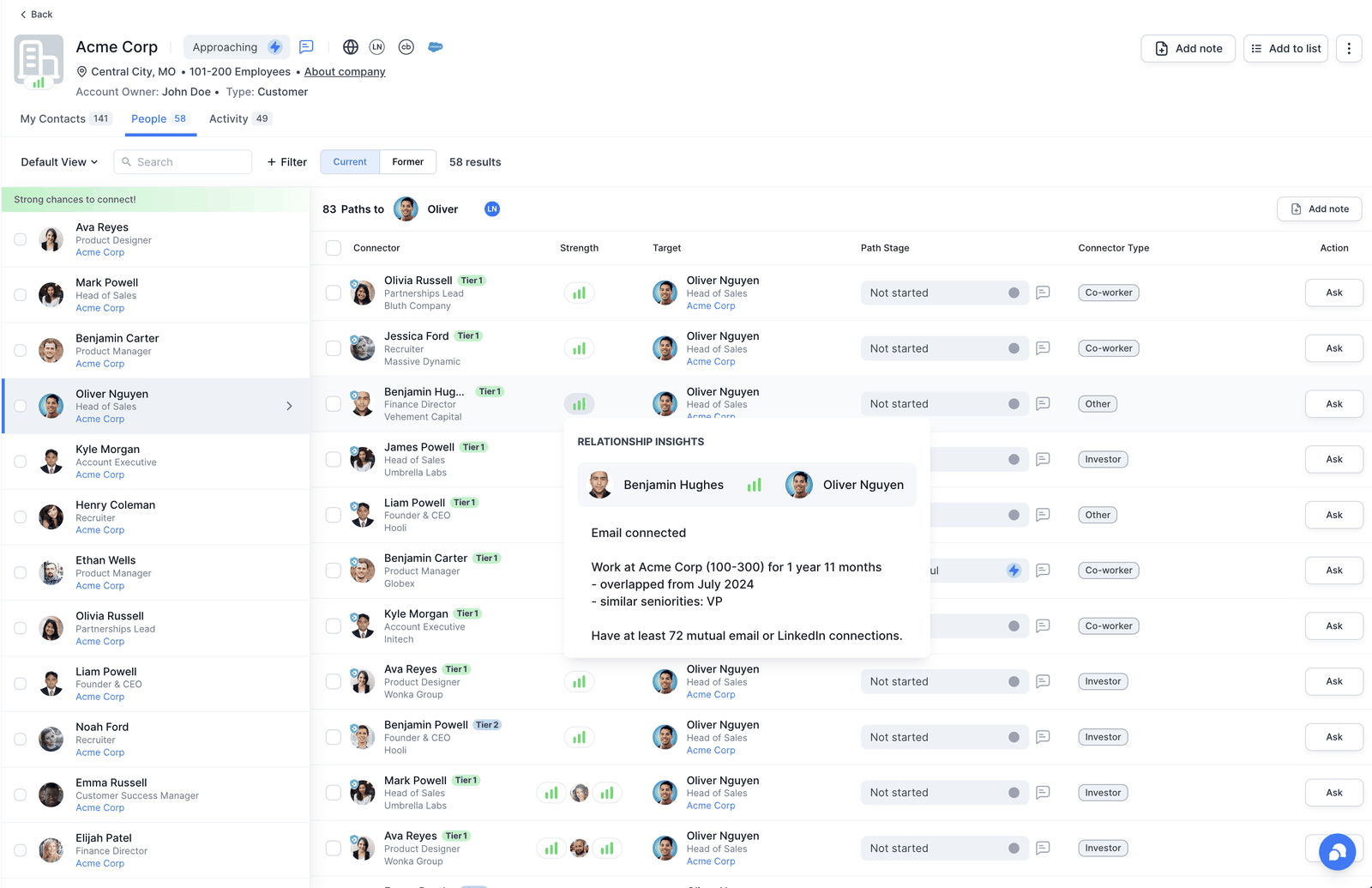This screenshot has height=888, width=1372.
Task: Click the header Add note button
Action: pyautogui.click(x=1188, y=49)
